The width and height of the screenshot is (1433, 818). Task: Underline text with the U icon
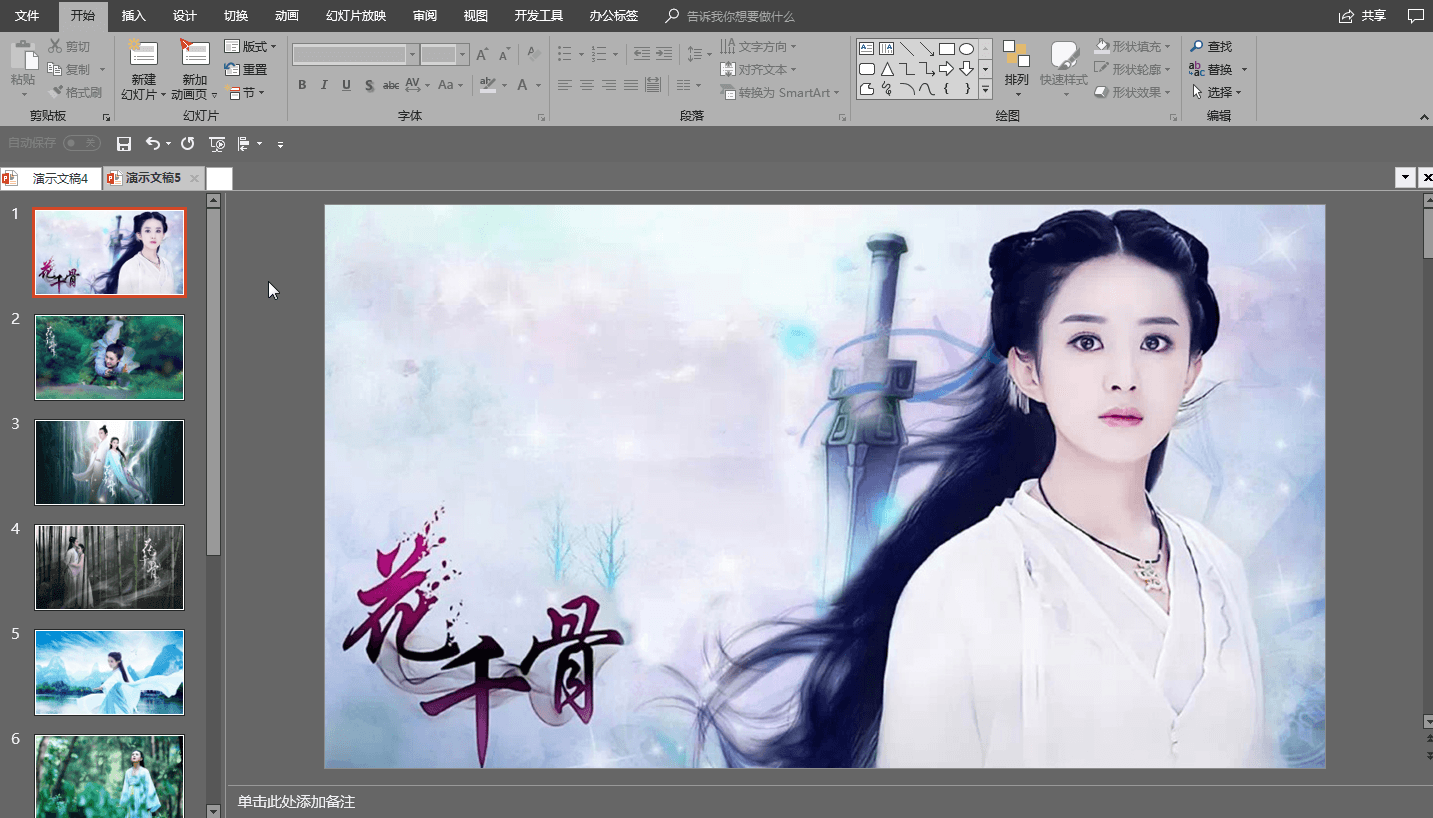pyautogui.click(x=346, y=85)
